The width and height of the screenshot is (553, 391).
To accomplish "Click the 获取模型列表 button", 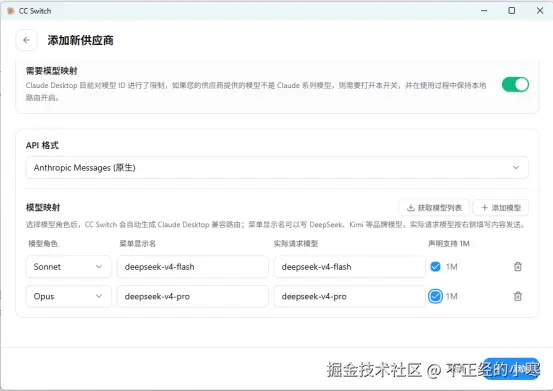I will pyautogui.click(x=434, y=208).
